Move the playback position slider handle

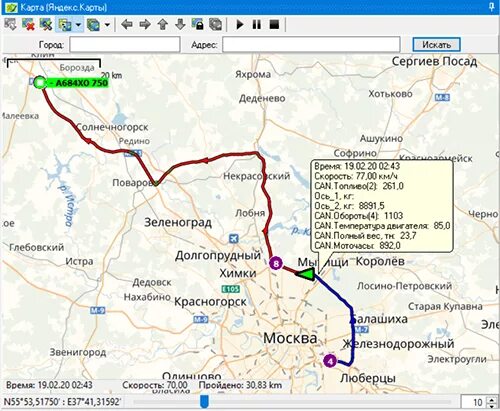(x=204, y=401)
